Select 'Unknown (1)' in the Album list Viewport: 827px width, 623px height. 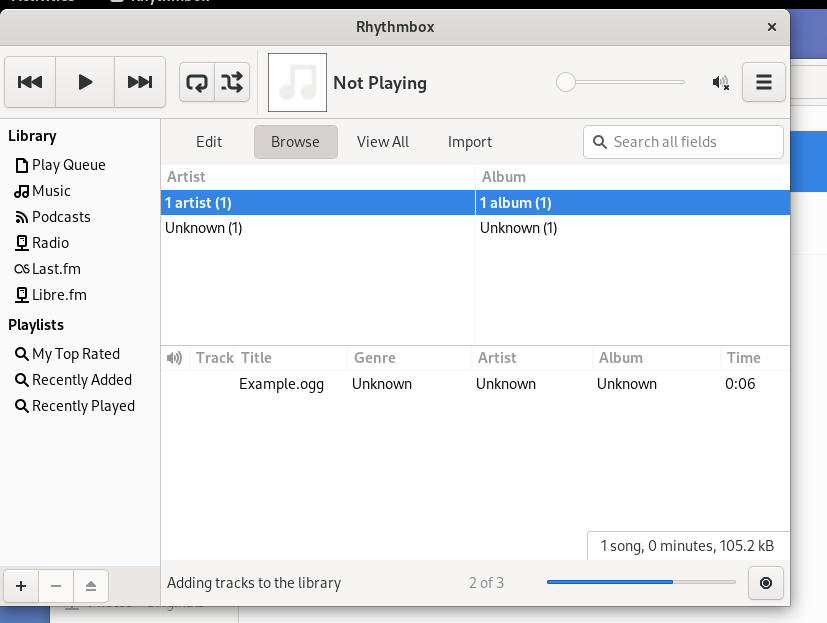(633, 228)
